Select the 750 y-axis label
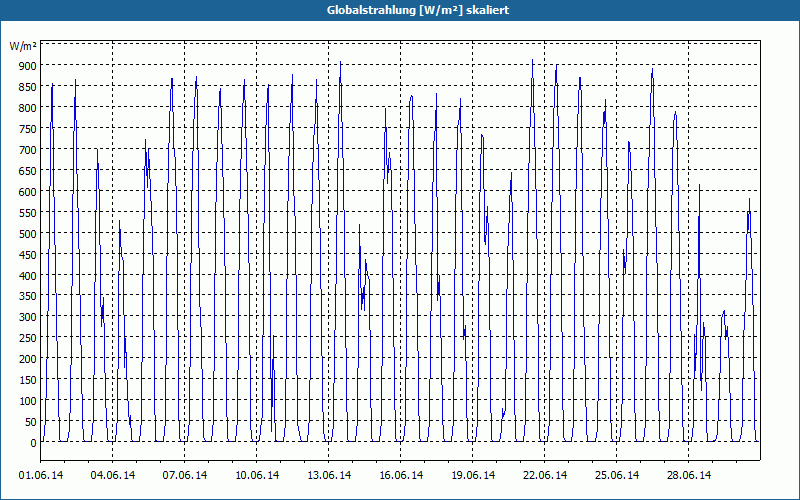Viewport: 800px width, 500px height. coord(28,129)
